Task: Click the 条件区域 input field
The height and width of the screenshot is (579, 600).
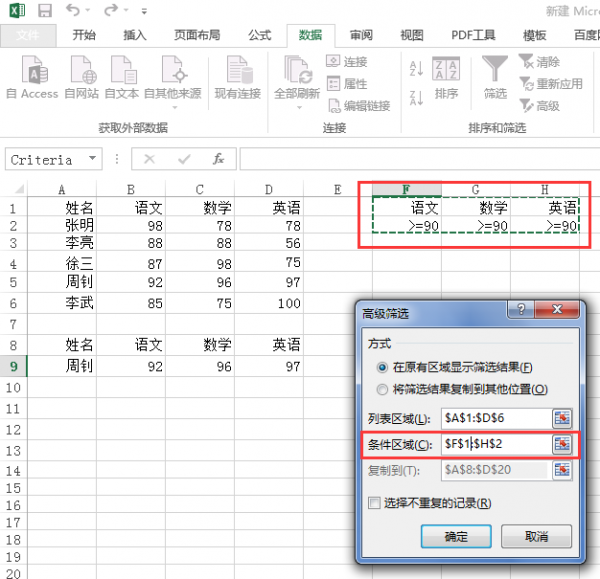Action: [x=496, y=444]
